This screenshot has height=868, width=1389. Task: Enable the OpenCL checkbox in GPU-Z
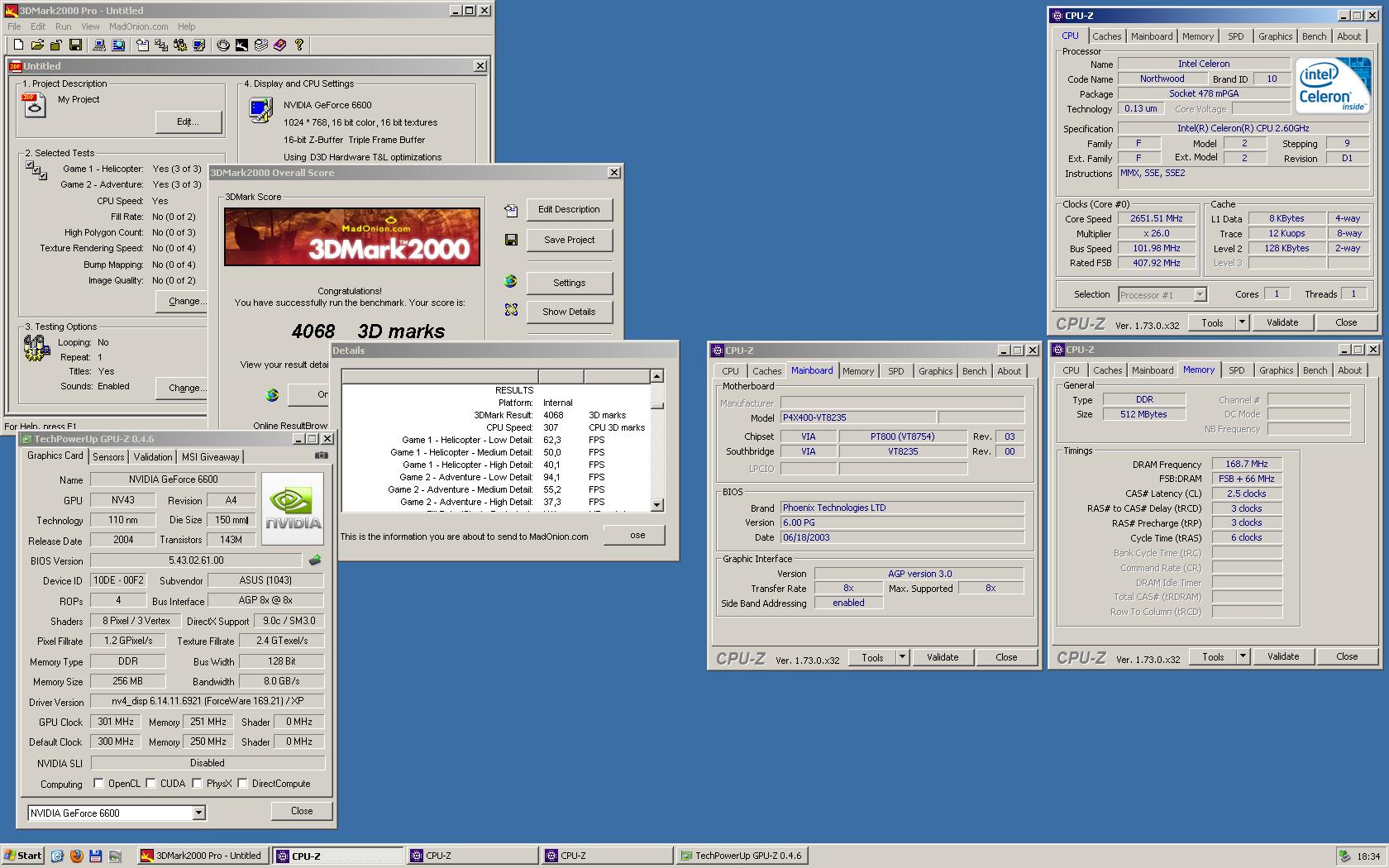point(98,783)
